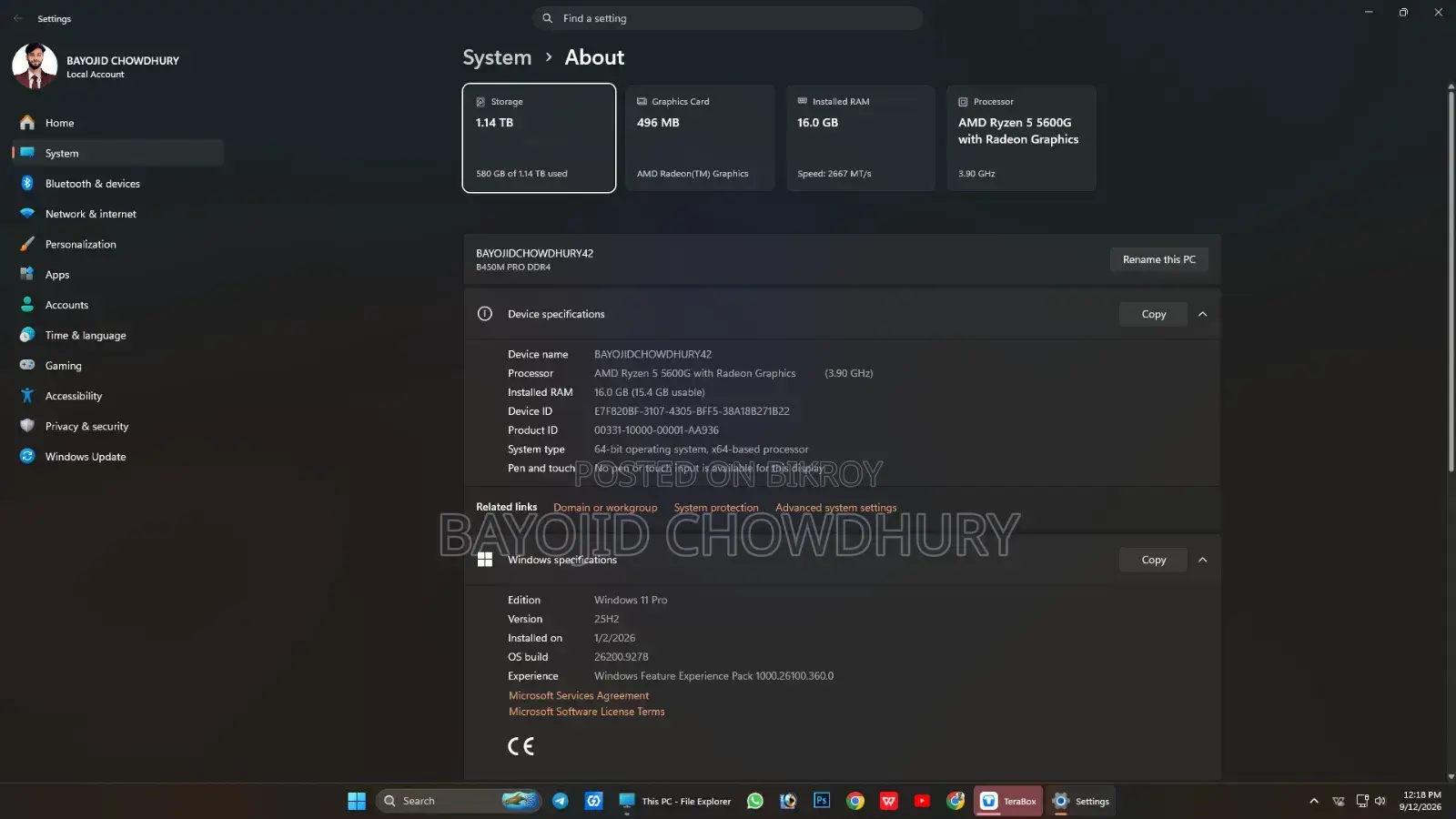Open Personalization settings
Viewport: 1456px width, 819px height.
[x=116, y=244]
